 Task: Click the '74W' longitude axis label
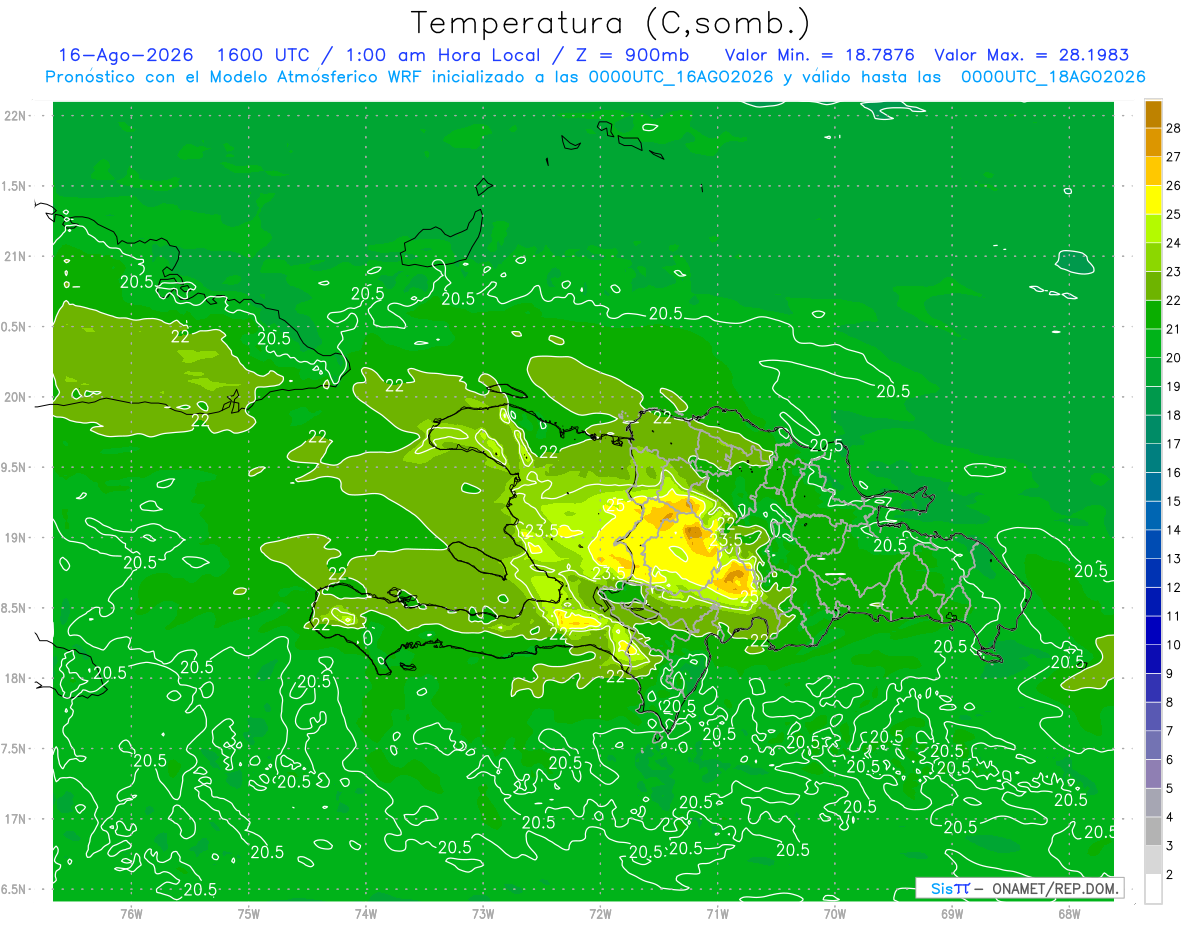point(365,914)
